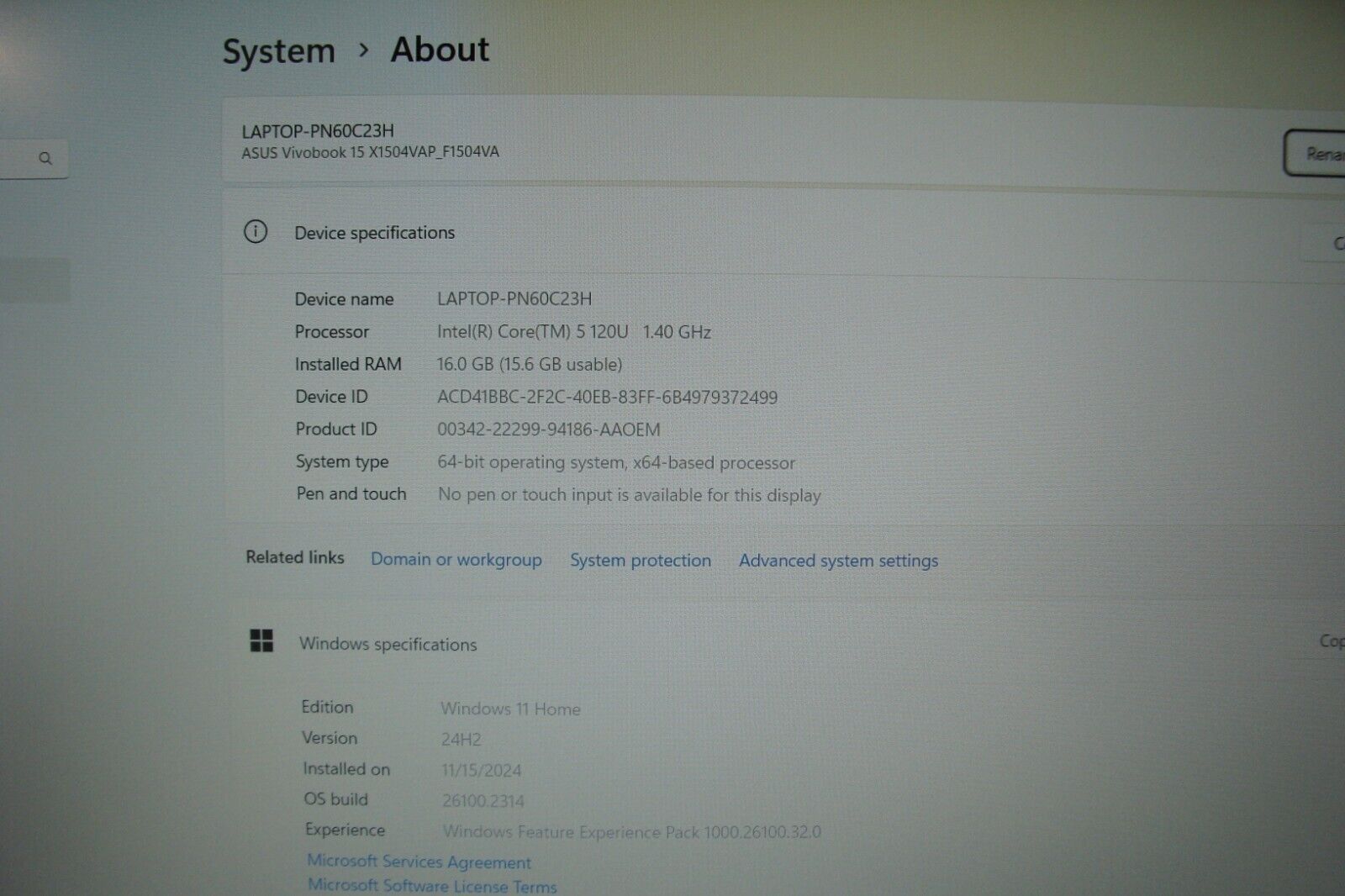Click the Installed on label

pos(346,769)
